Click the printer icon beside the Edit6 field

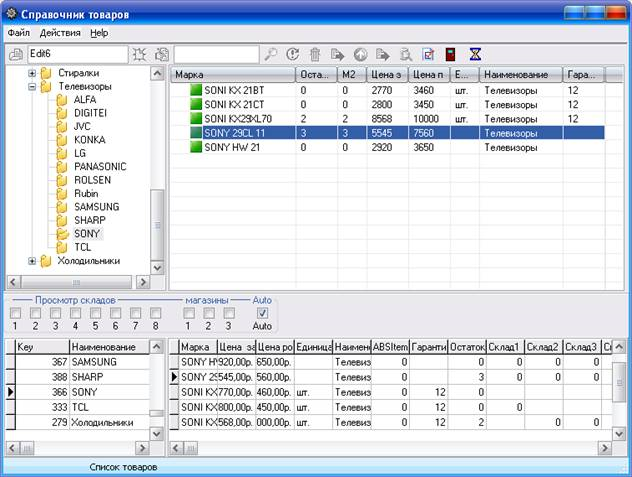point(16,54)
